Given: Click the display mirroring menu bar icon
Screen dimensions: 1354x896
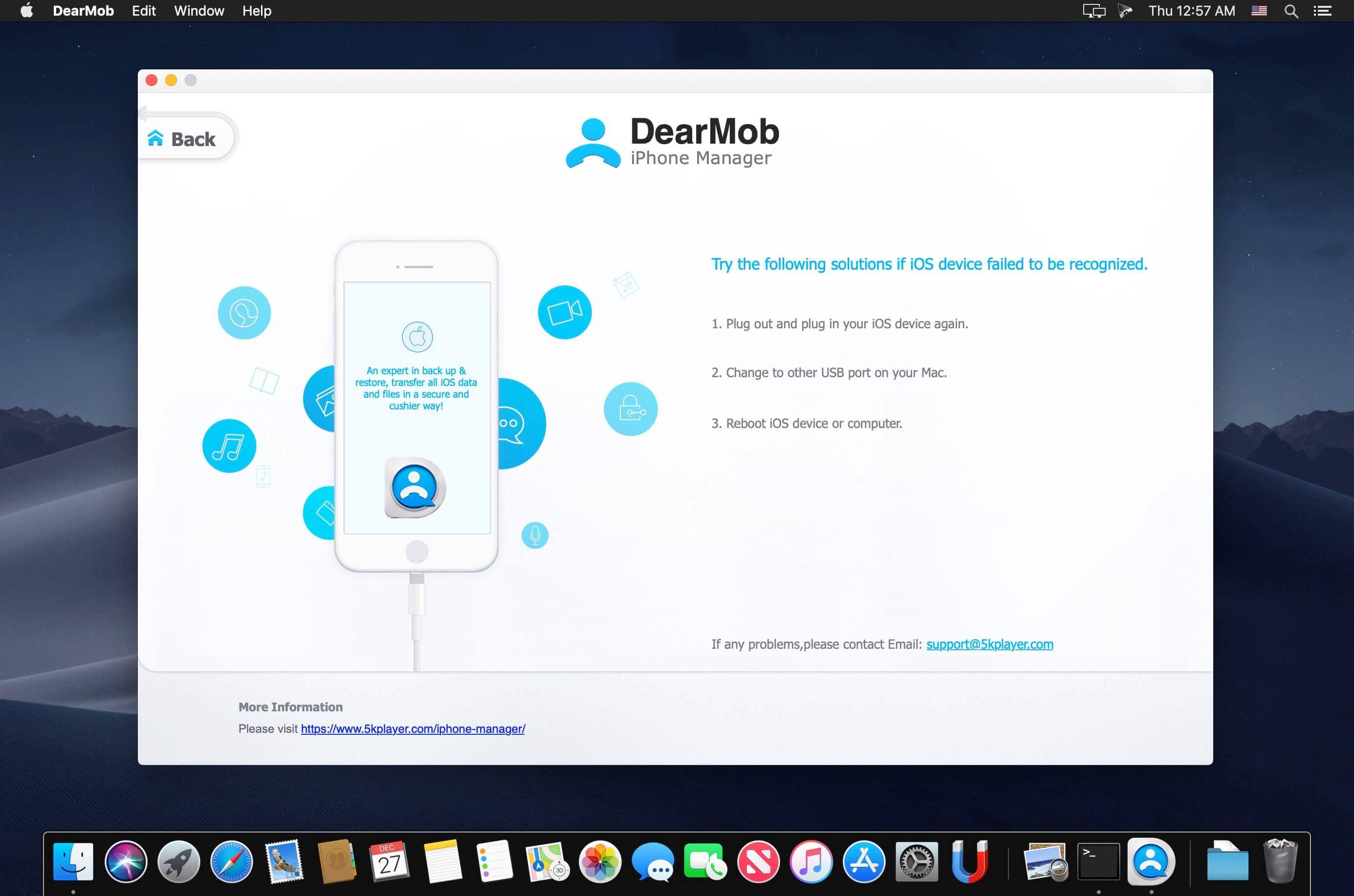Looking at the screenshot, I should pos(1094,11).
